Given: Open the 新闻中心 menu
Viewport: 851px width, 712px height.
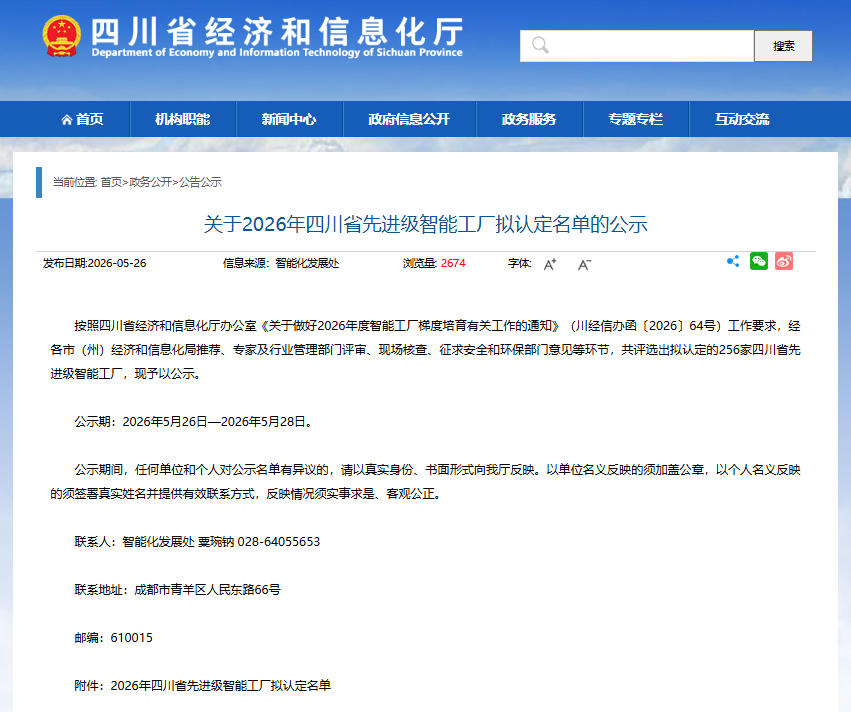Looking at the screenshot, I should [289, 119].
